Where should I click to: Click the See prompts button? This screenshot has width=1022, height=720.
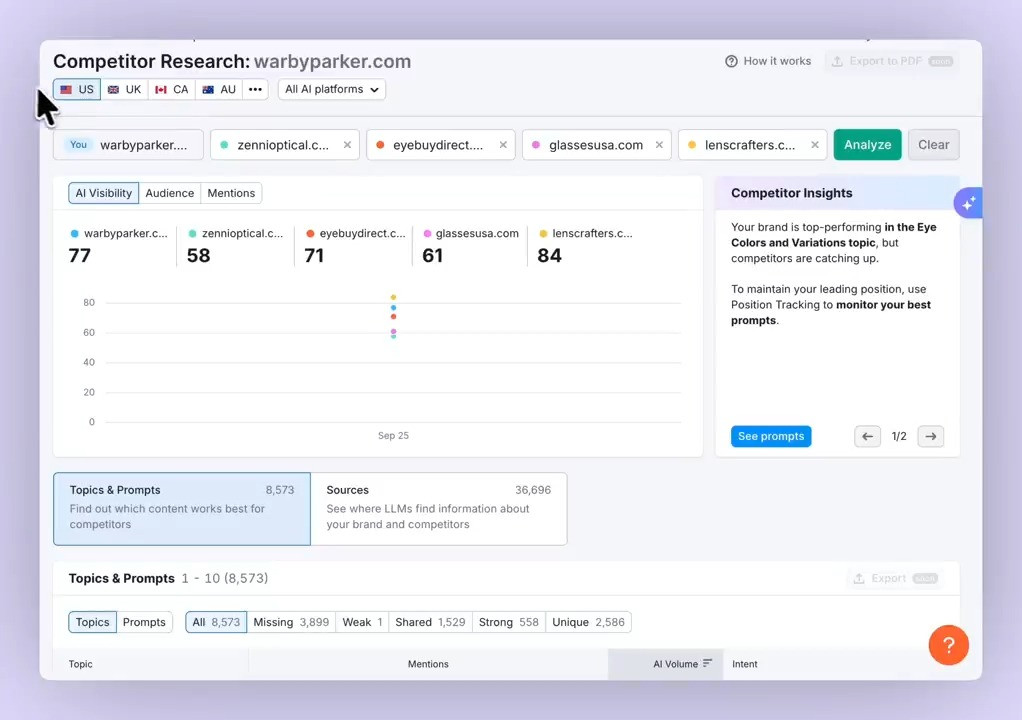tap(771, 437)
